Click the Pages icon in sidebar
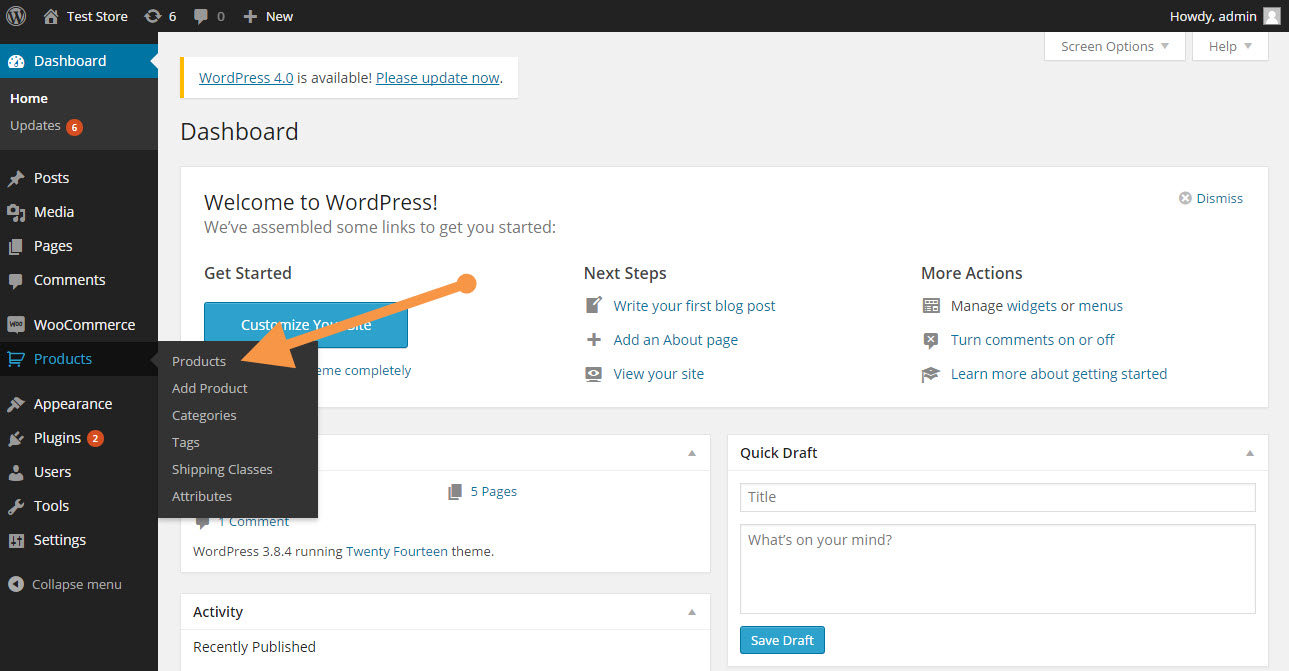The width and height of the screenshot is (1289, 671). tap(16, 246)
